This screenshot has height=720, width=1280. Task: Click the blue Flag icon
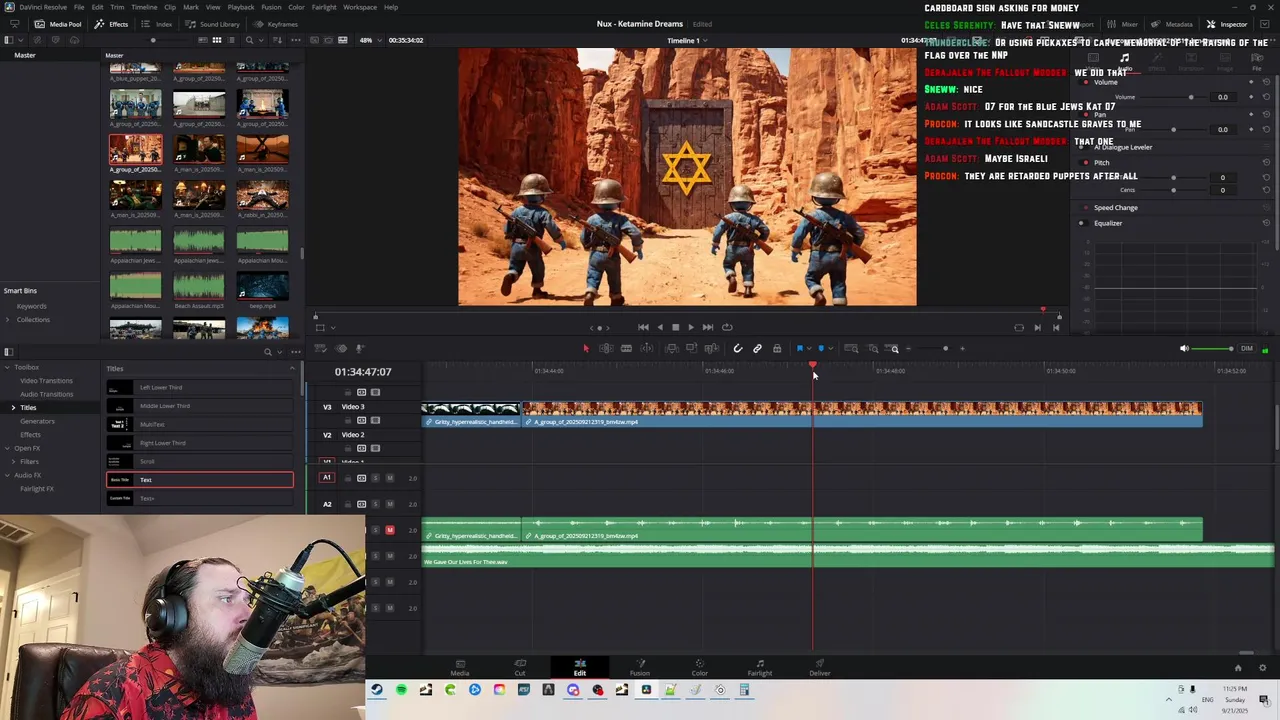click(800, 348)
